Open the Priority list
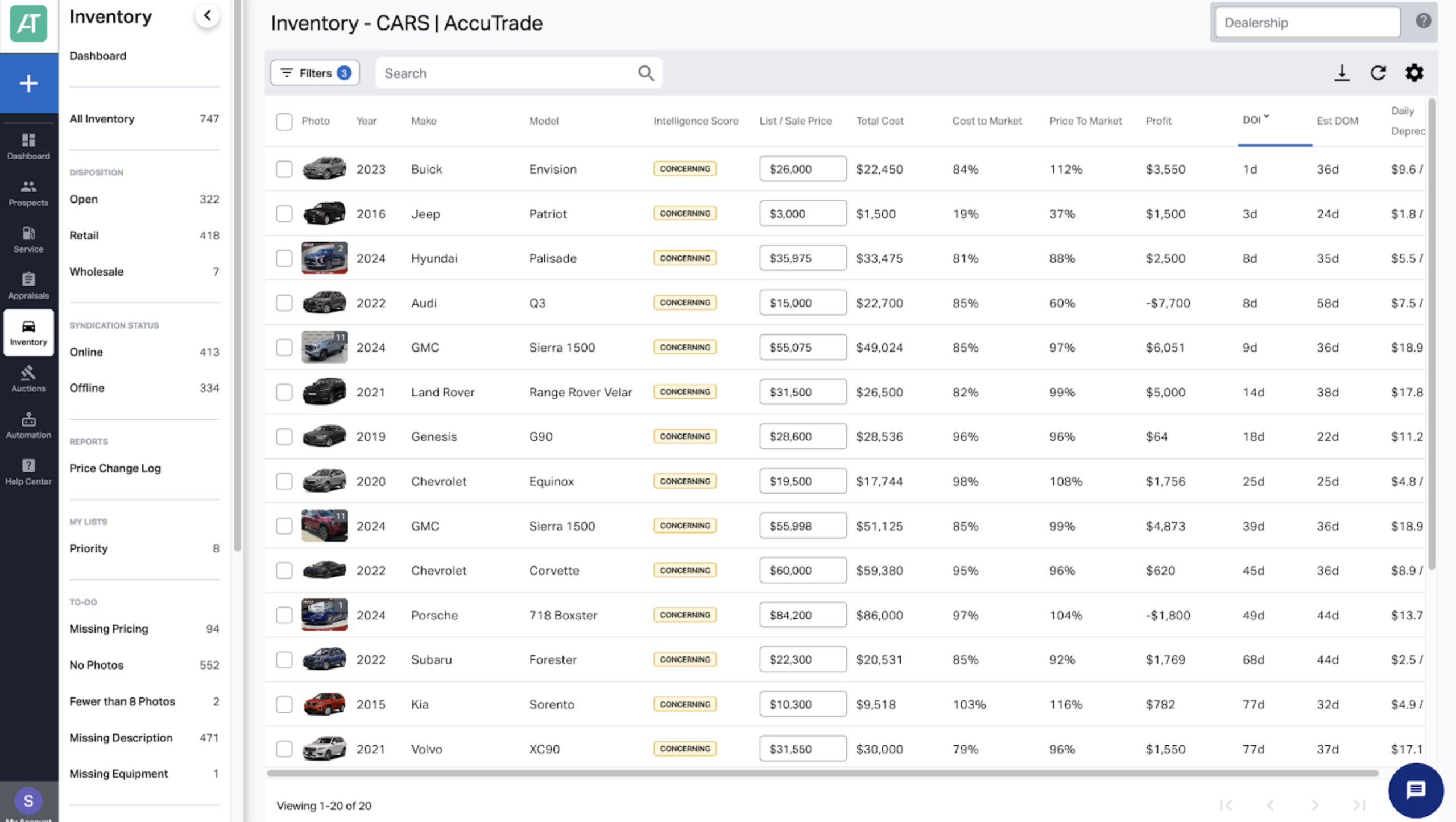Screen dimensions: 1456x822 click(144, 548)
